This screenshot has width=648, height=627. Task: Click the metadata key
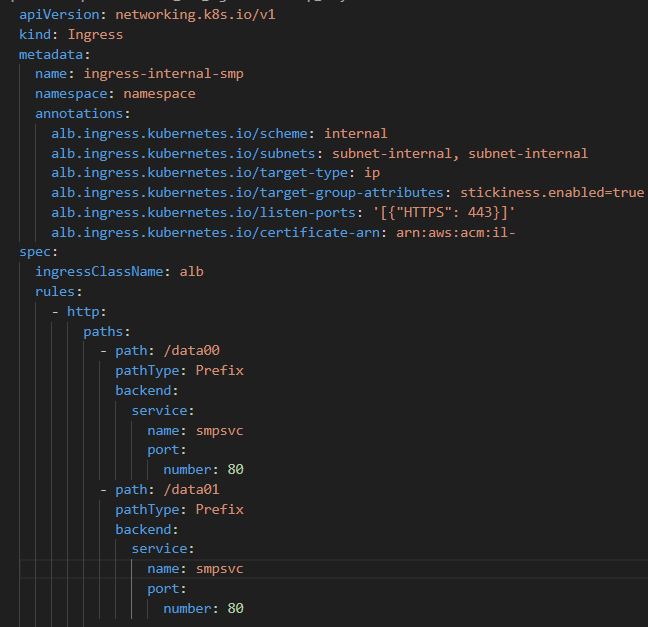[51, 55]
